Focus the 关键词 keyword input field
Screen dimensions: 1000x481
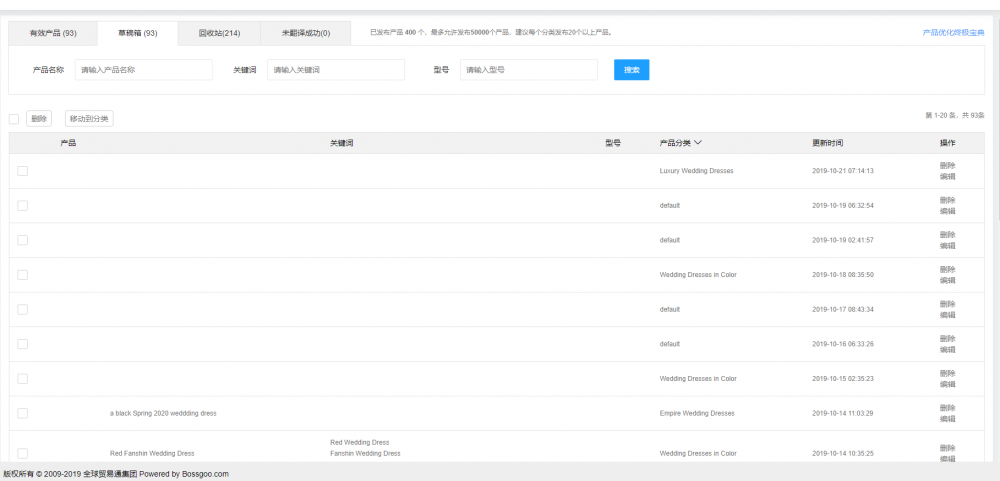pyautogui.click(x=335, y=70)
